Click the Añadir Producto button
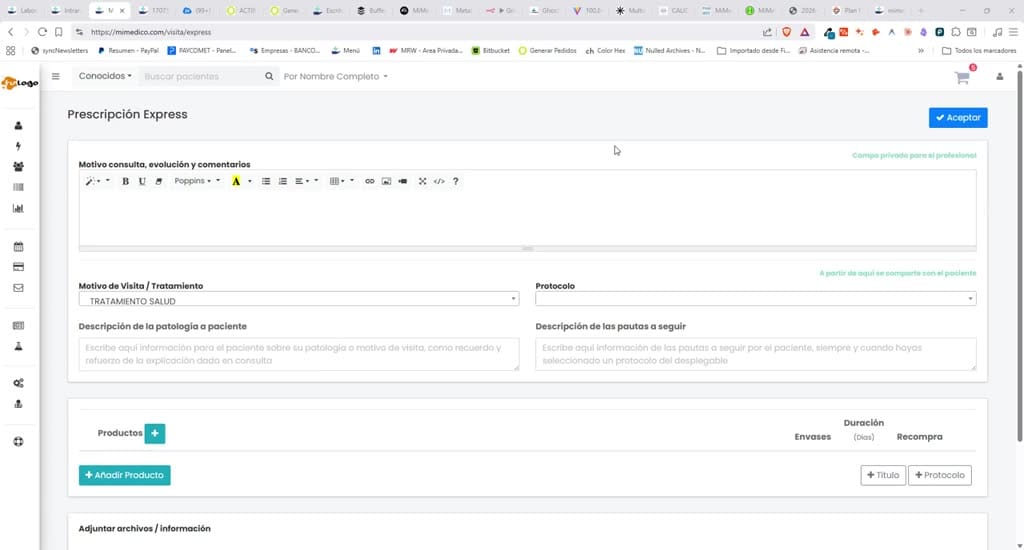Viewport: 1024px width, 550px height. (x=125, y=475)
